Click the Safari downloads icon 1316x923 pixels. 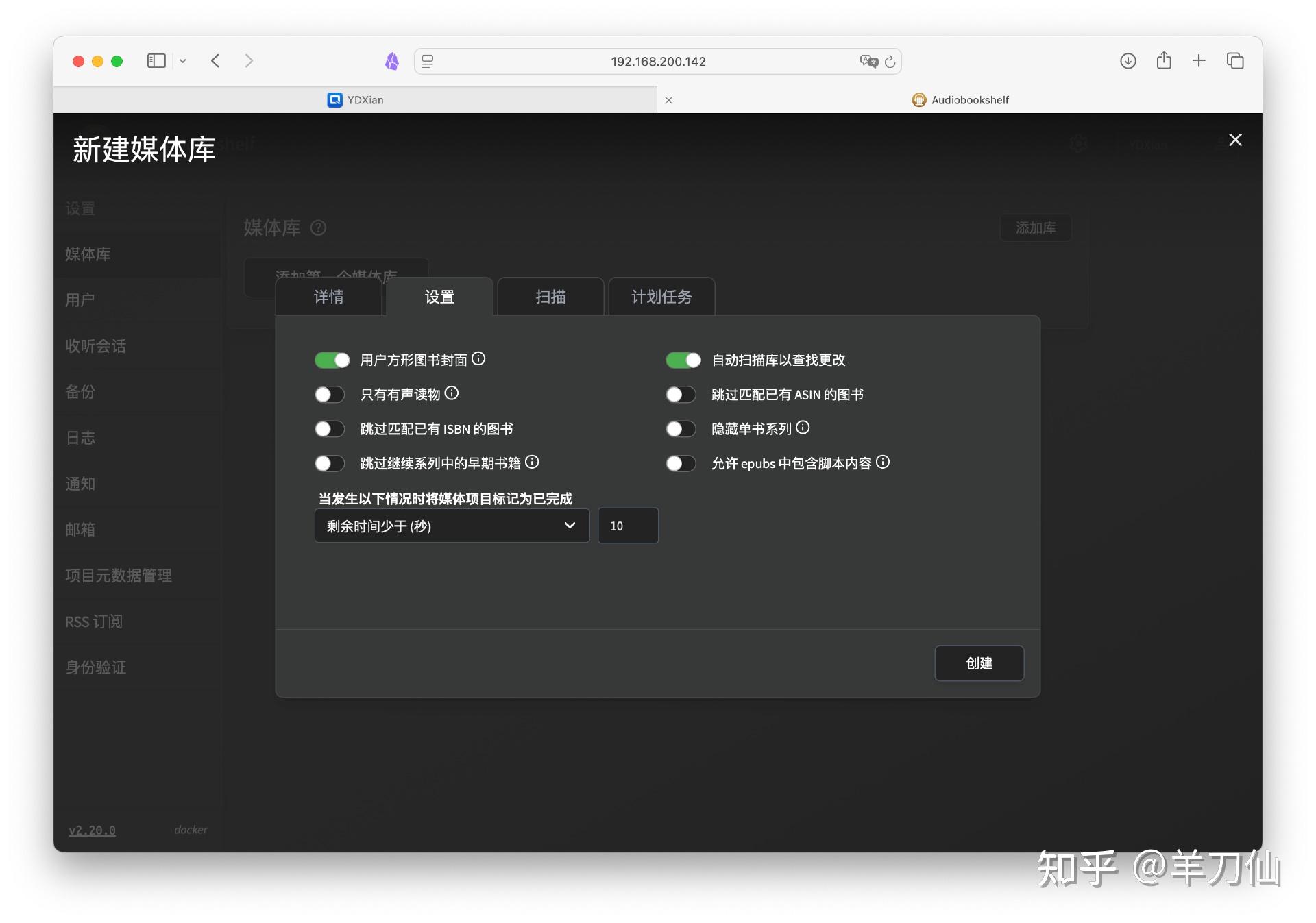click(1128, 61)
